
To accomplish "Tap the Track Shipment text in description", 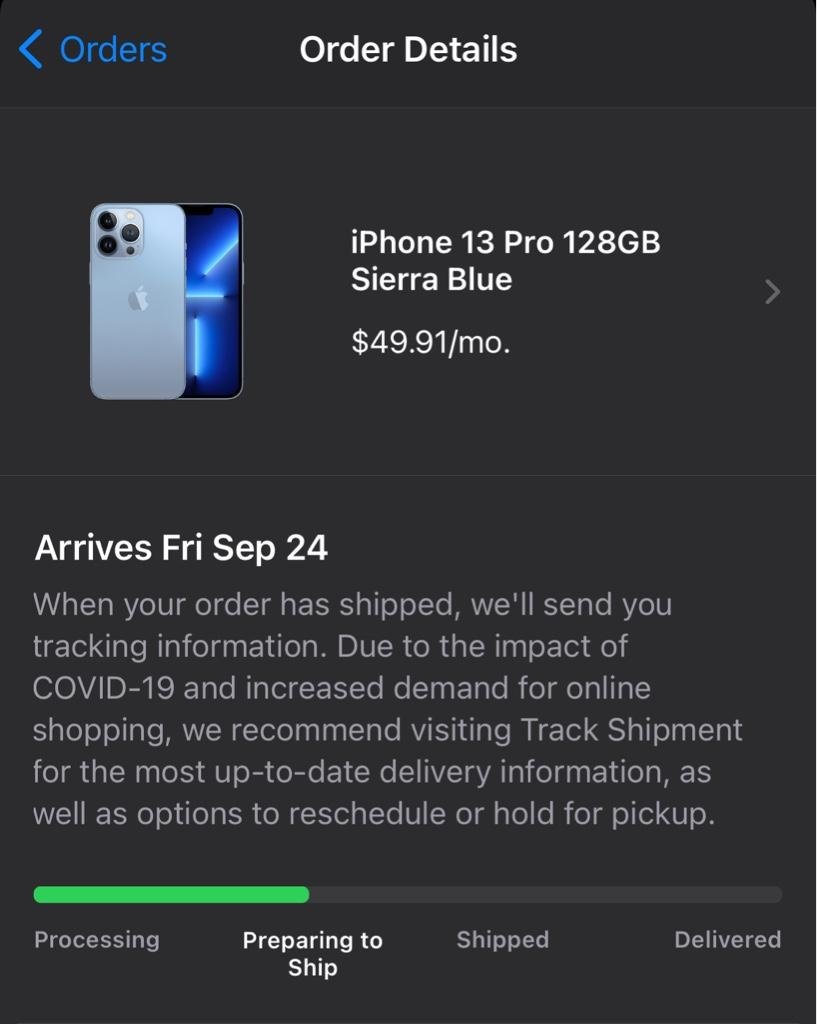I will point(632,730).
